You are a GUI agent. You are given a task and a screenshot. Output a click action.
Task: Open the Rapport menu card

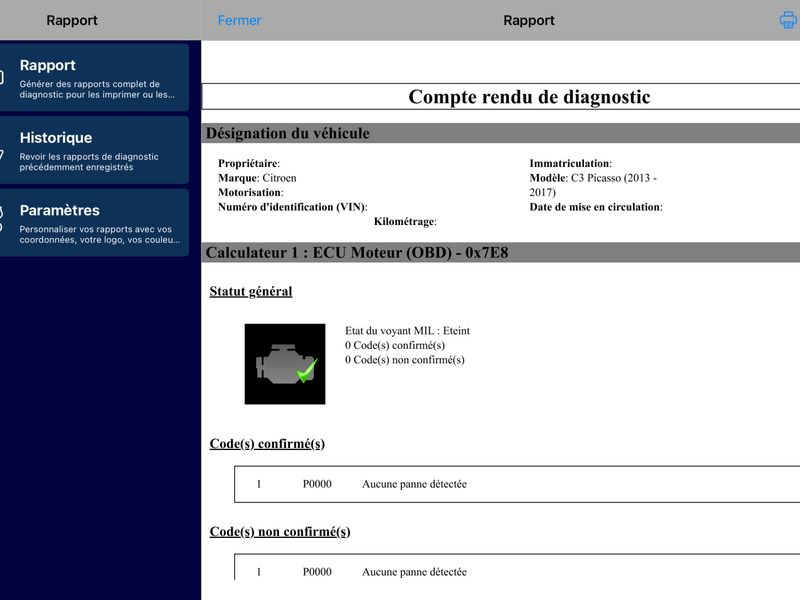94,77
